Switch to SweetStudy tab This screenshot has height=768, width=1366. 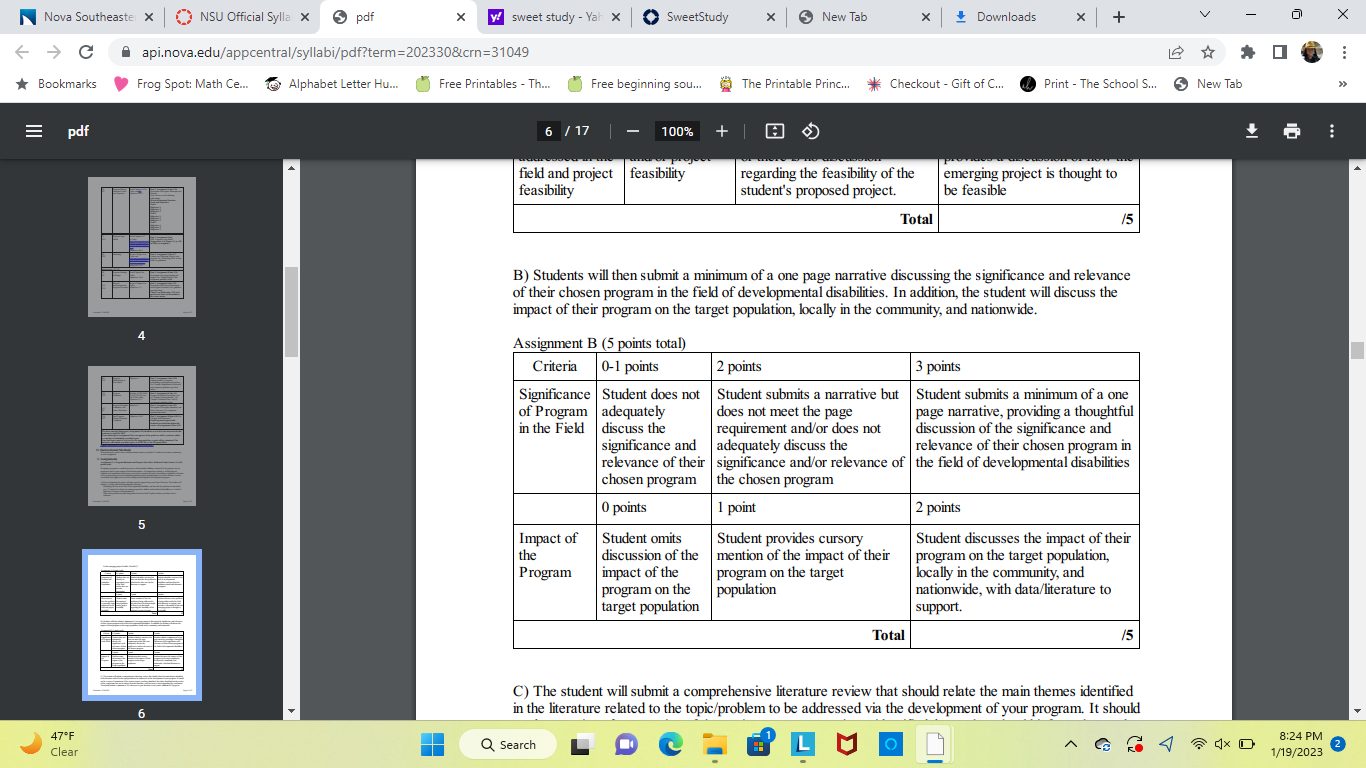711,17
